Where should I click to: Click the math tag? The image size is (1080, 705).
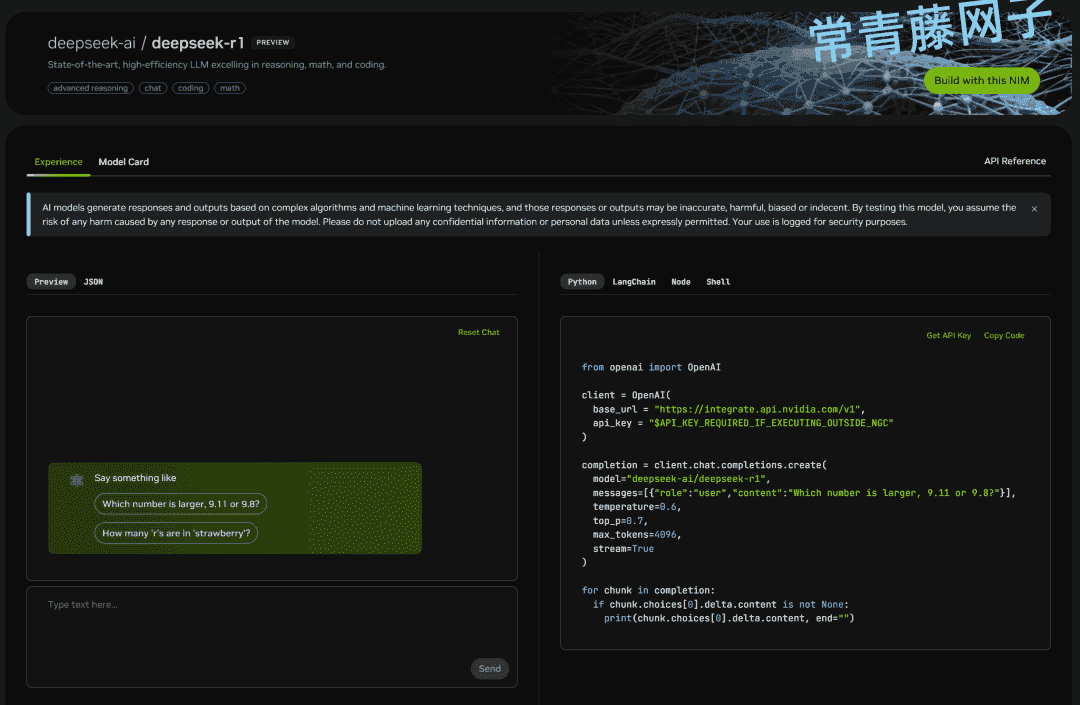click(x=229, y=88)
